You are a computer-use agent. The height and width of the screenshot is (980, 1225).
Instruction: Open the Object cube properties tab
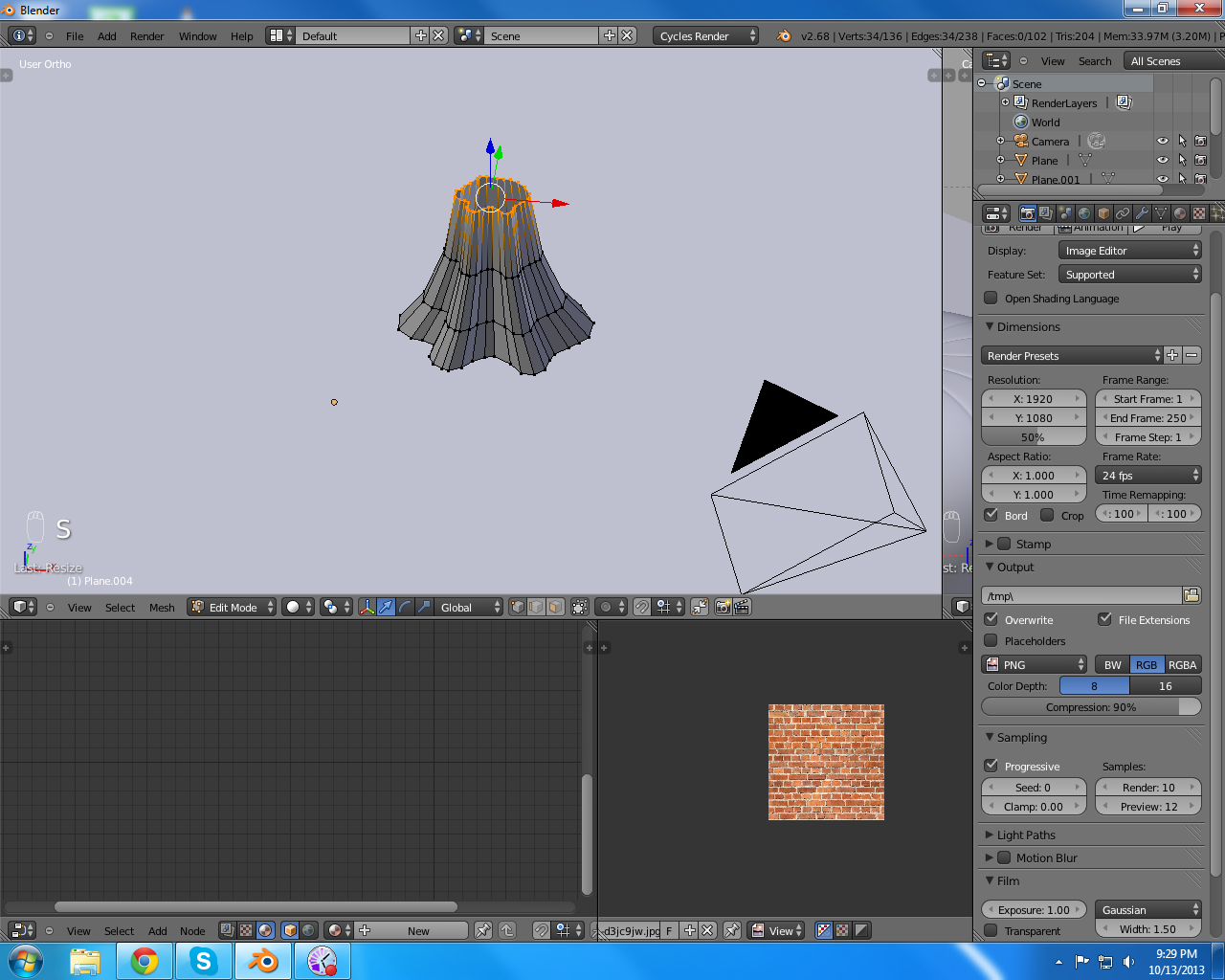[x=1103, y=213]
